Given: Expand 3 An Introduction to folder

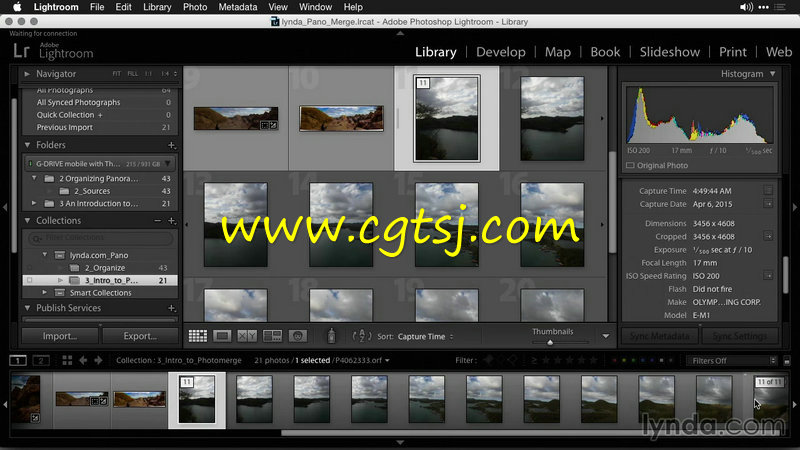Looking at the screenshot, I should click(34, 203).
